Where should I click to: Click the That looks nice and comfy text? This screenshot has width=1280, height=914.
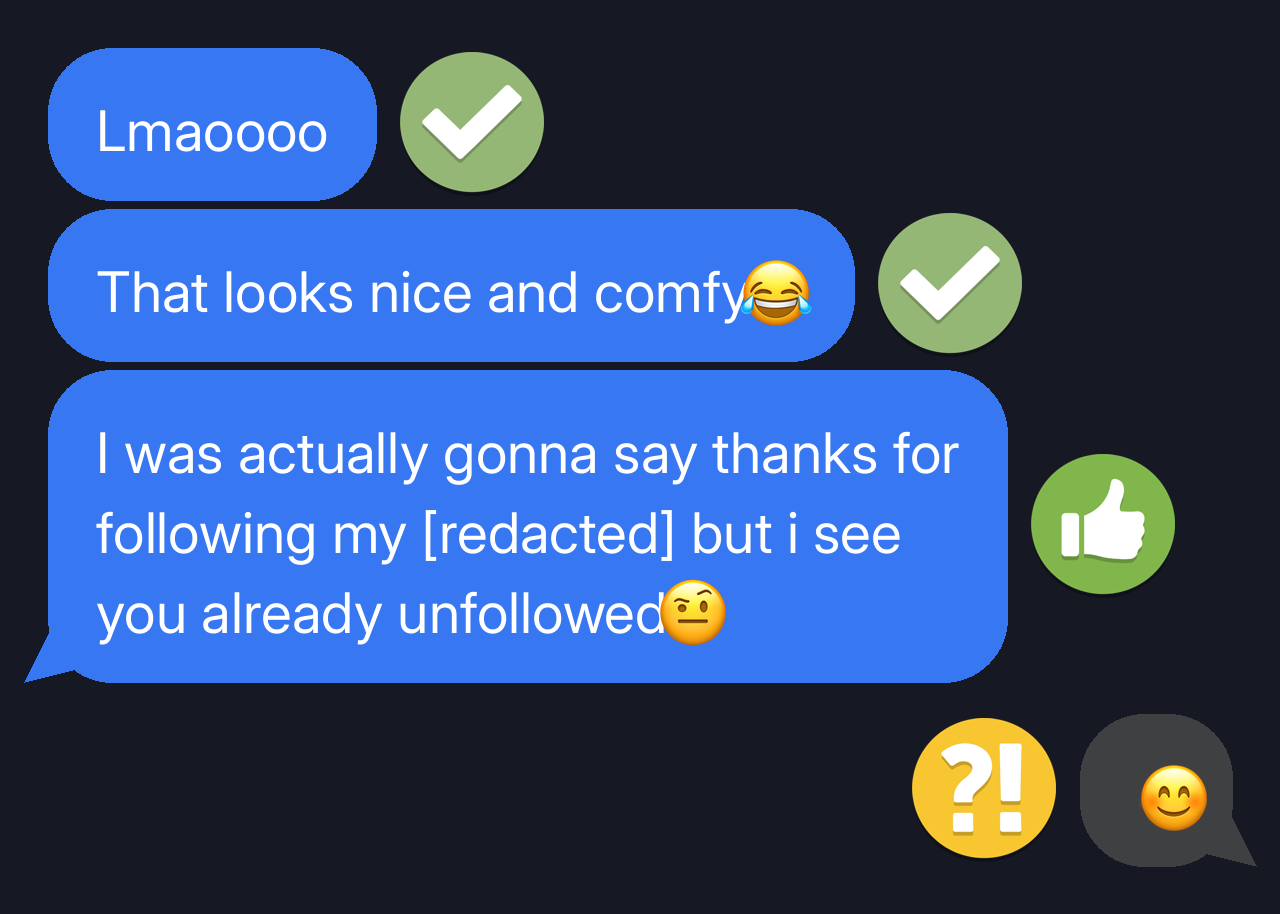pyautogui.click(x=420, y=294)
